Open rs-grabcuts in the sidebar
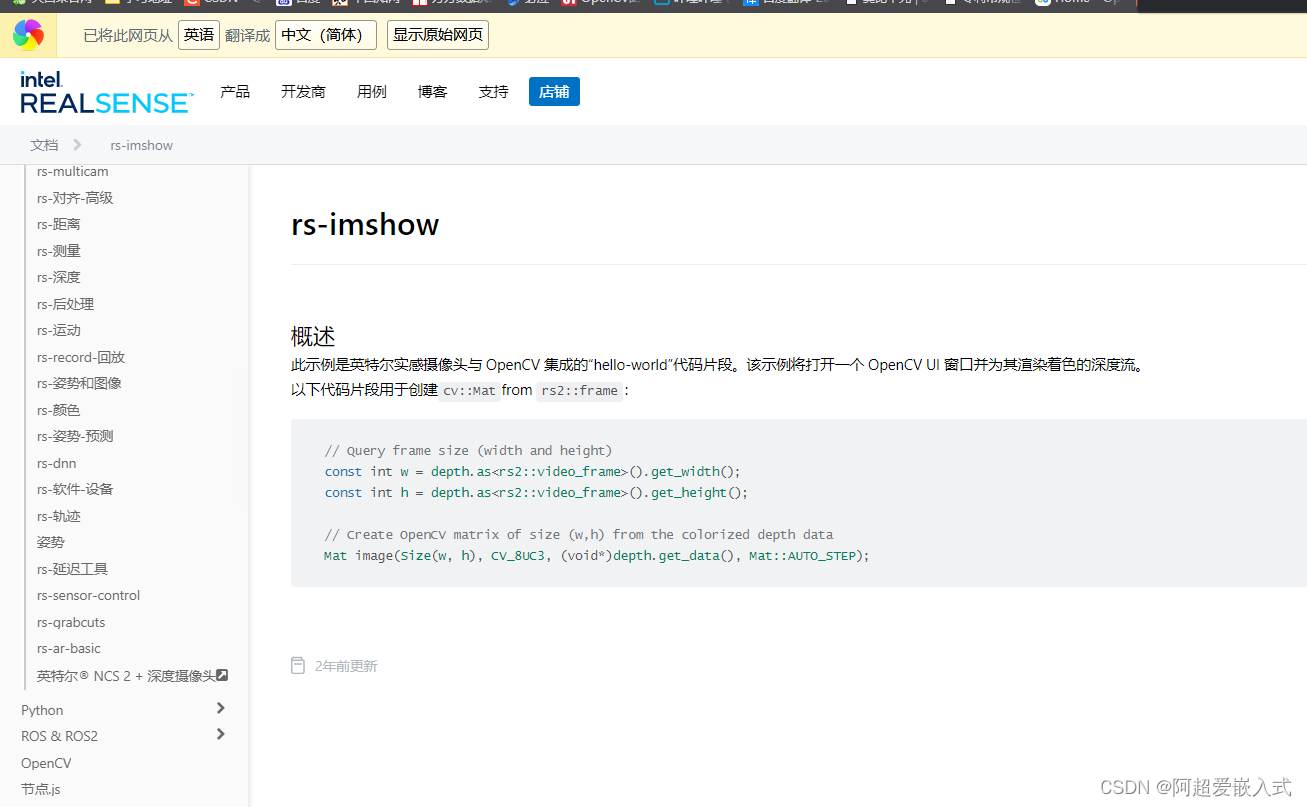 click(71, 622)
